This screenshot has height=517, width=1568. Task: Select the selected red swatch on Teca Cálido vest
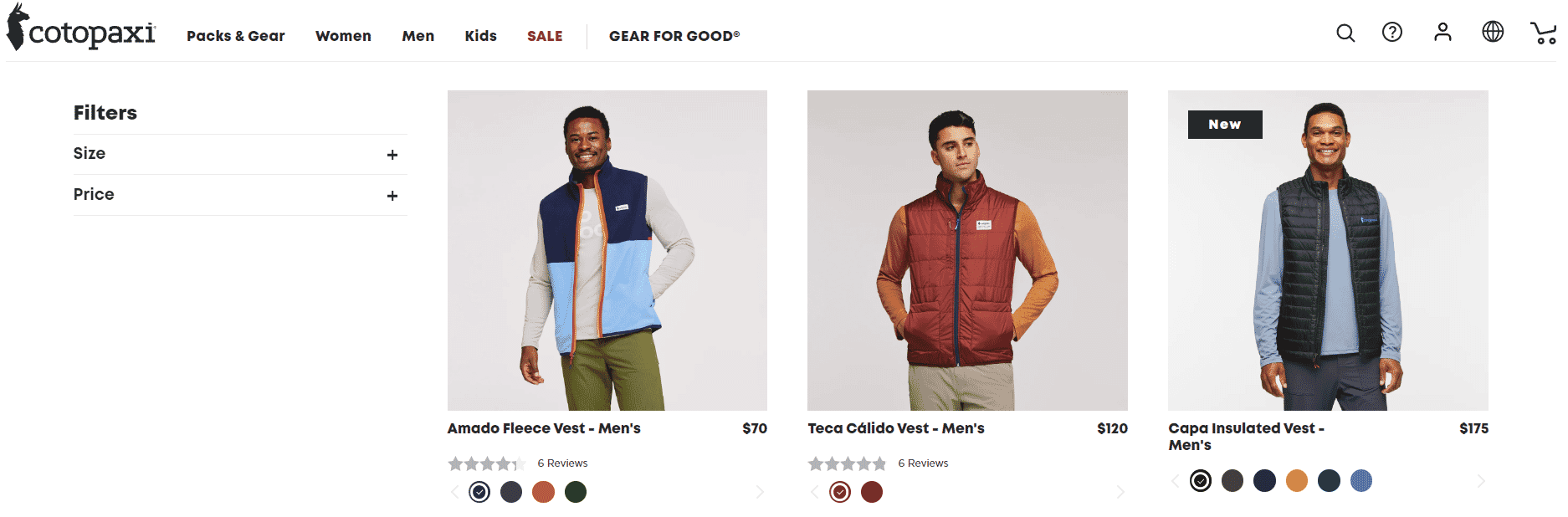[840, 492]
